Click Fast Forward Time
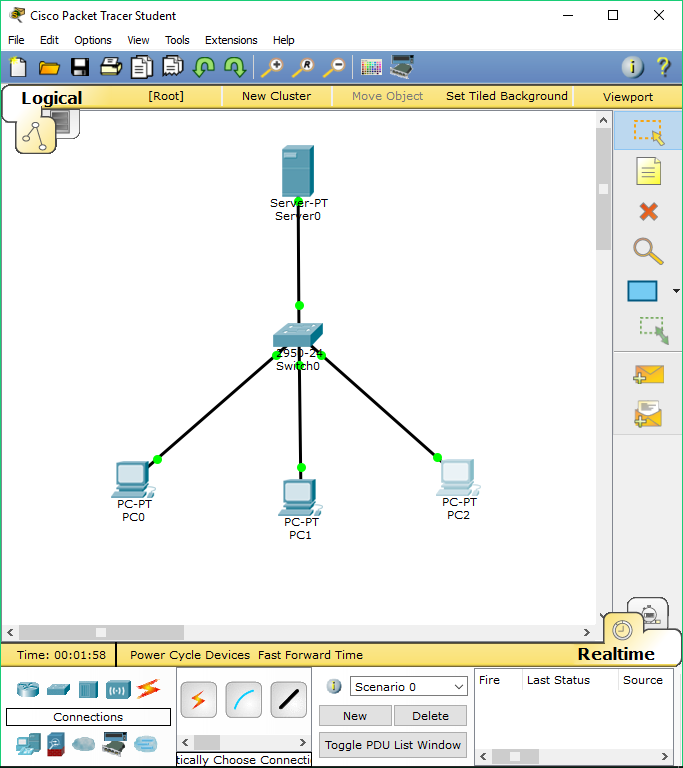 click(311, 655)
